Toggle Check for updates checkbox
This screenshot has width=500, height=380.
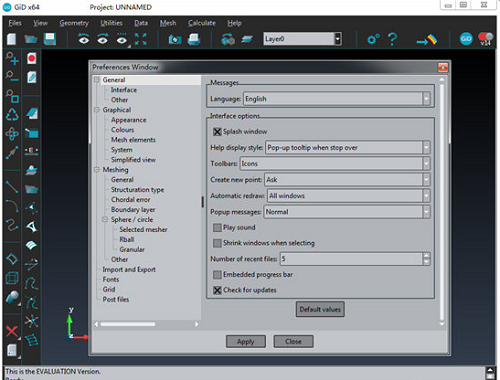217,290
